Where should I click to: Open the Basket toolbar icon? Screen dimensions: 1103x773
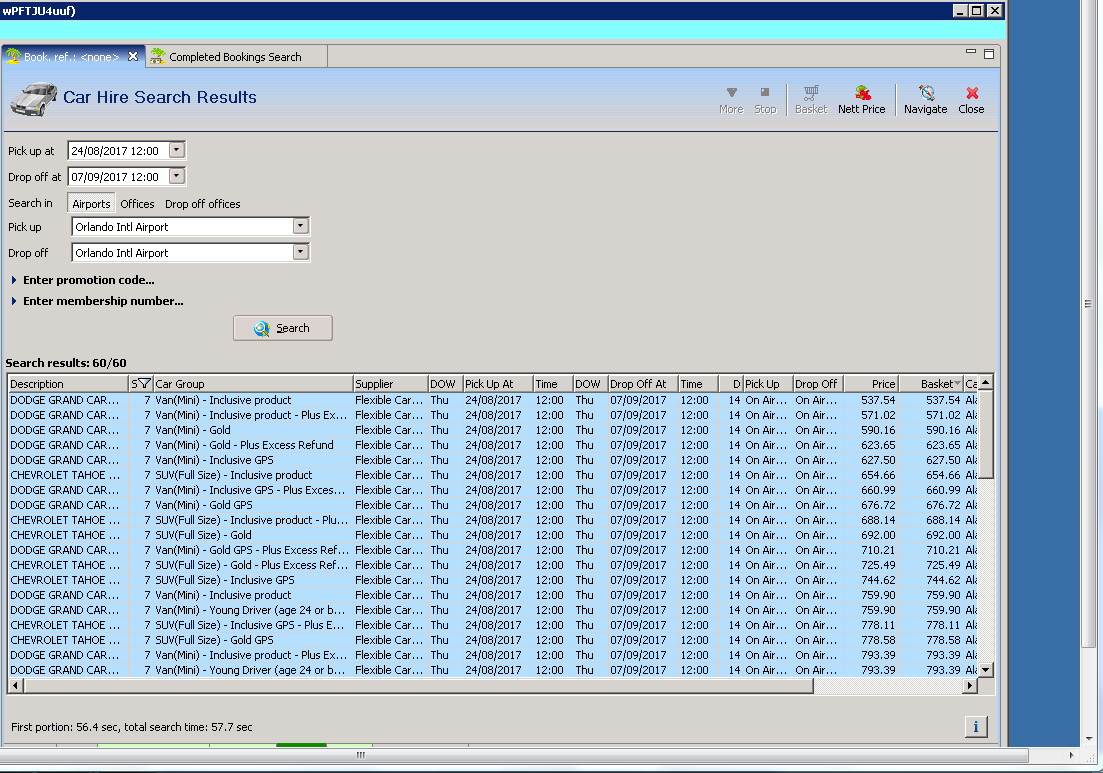tap(811, 100)
